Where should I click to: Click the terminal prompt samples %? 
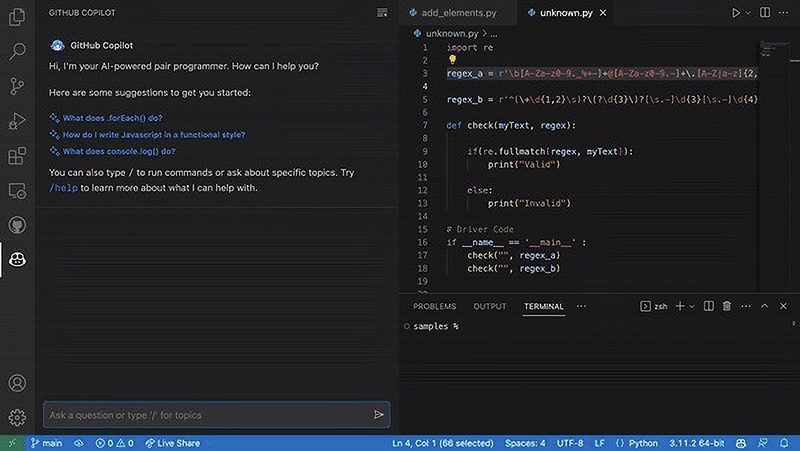pyautogui.click(x=435, y=326)
